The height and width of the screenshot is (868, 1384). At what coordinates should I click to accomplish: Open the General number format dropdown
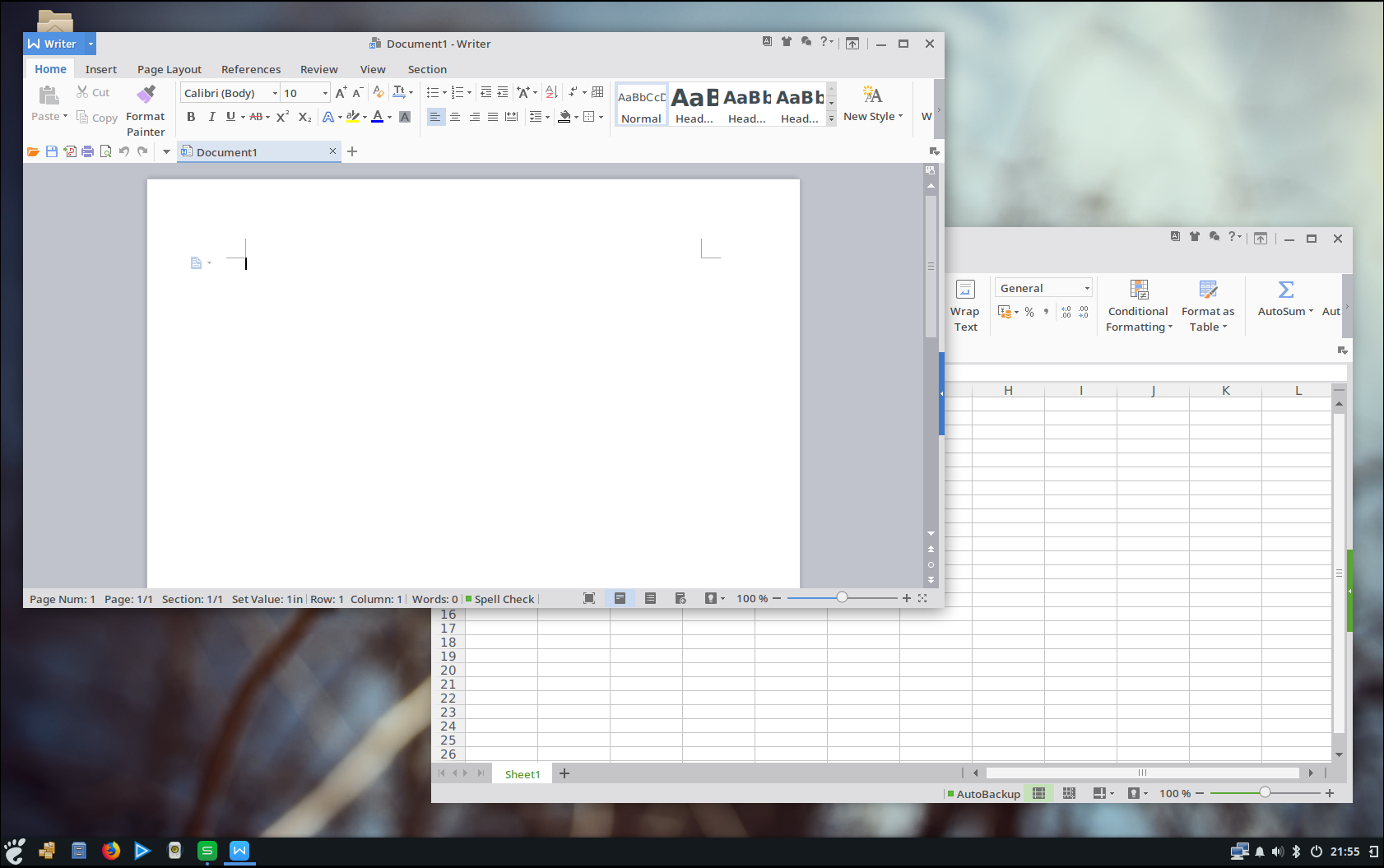(x=1086, y=288)
